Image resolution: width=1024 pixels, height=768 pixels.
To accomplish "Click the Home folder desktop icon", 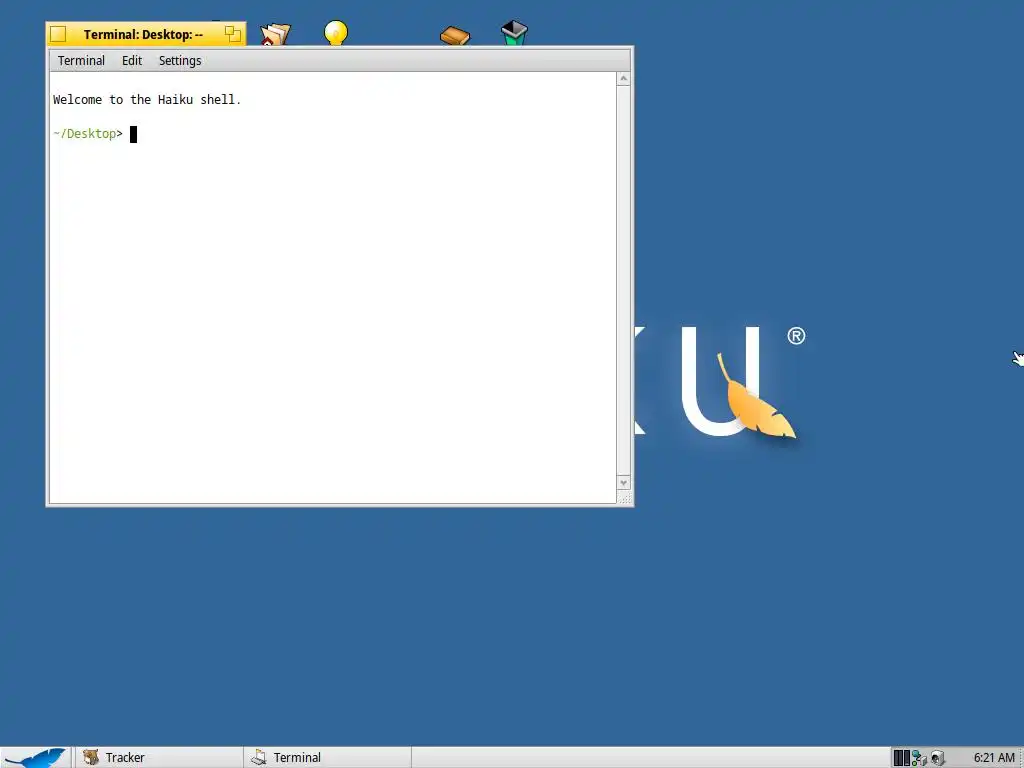I will click(x=275, y=34).
